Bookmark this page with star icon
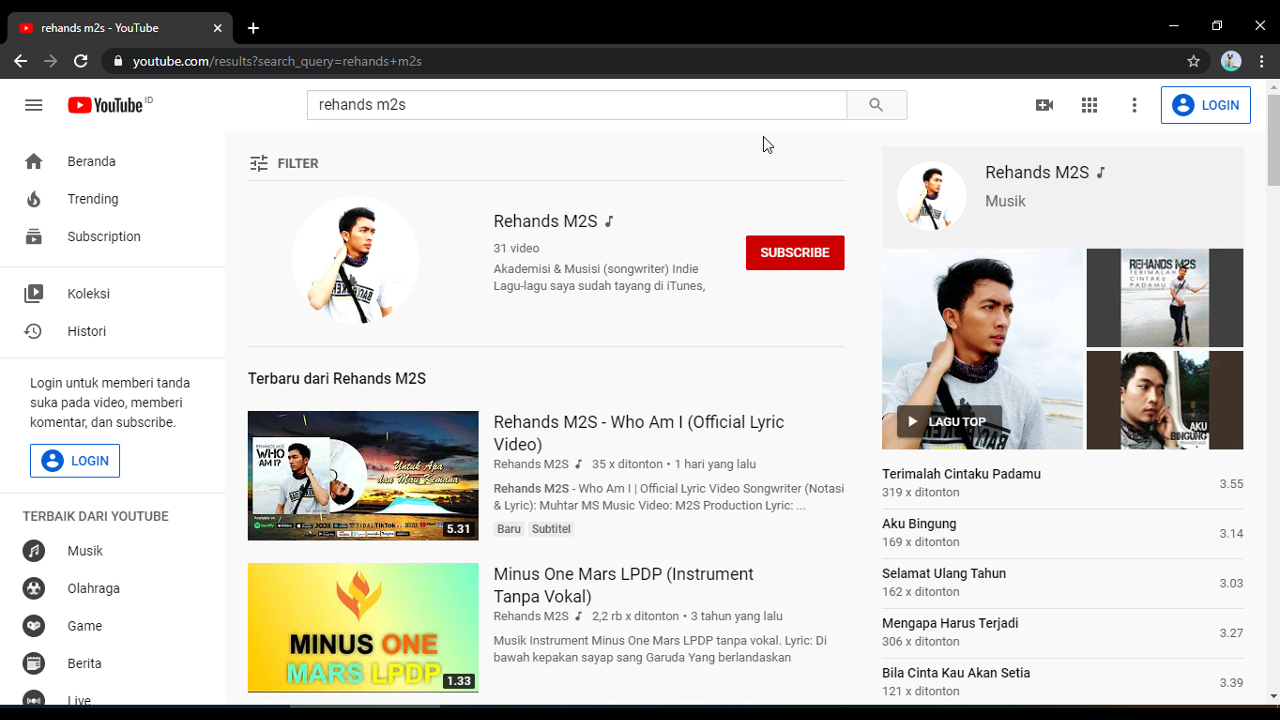Image resolution: width=1280 pixels, height=720 pixels. (1193, 61)
